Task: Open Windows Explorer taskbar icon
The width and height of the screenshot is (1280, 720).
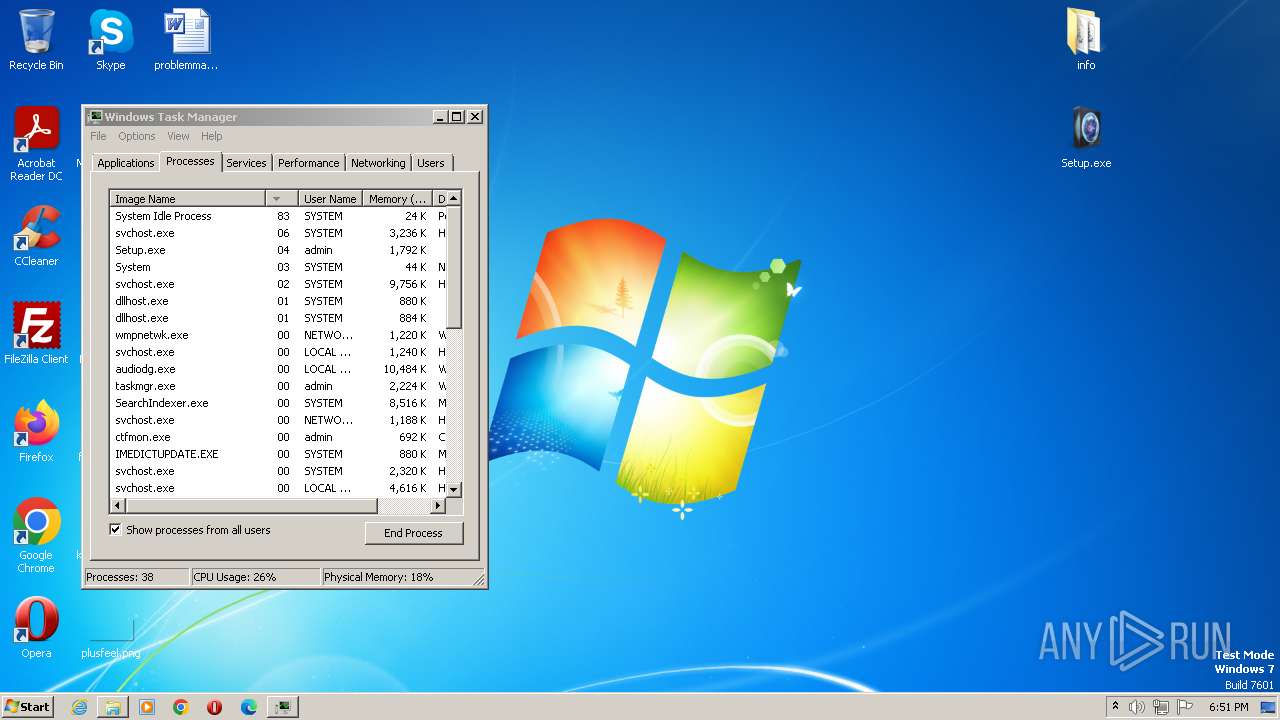Action: 113,707
